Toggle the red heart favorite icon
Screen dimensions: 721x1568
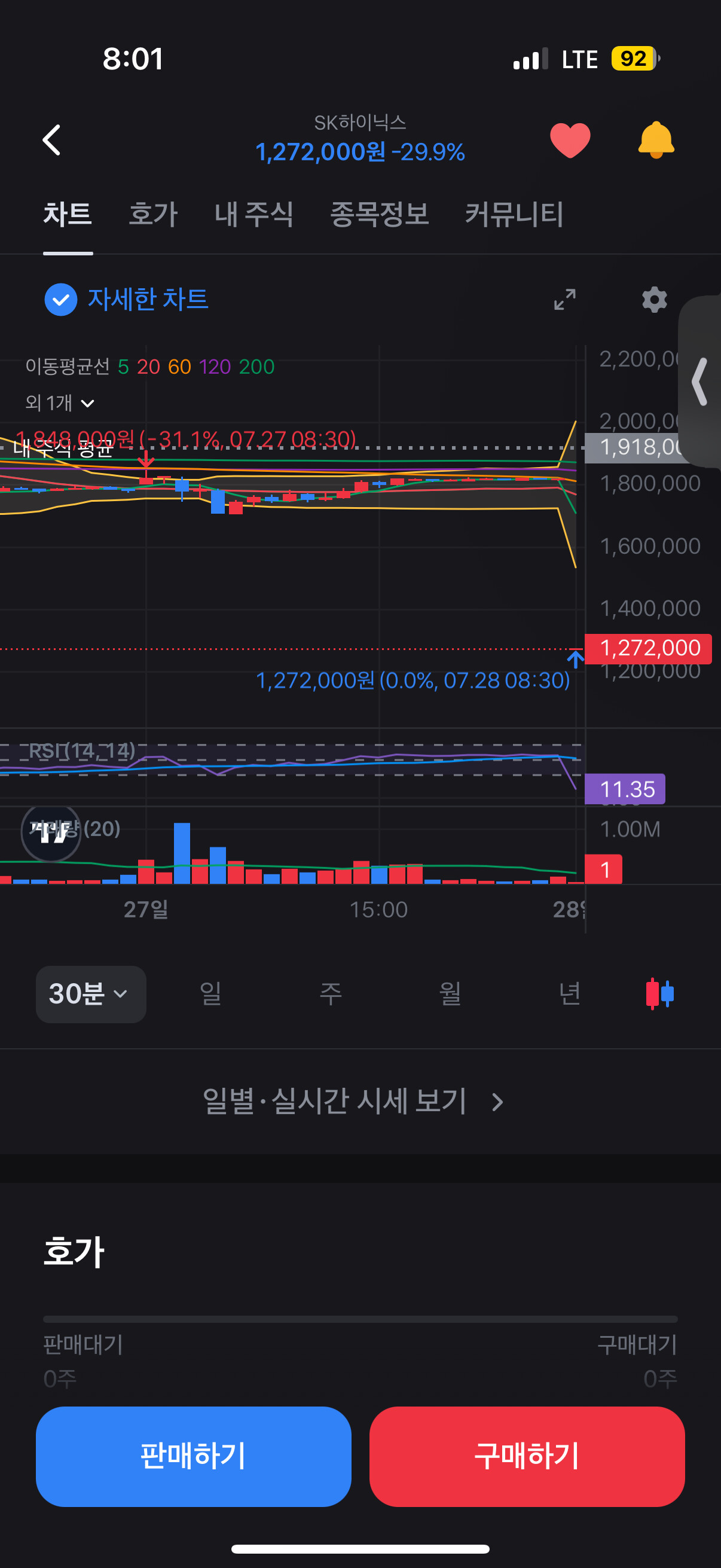coord(570,140)
